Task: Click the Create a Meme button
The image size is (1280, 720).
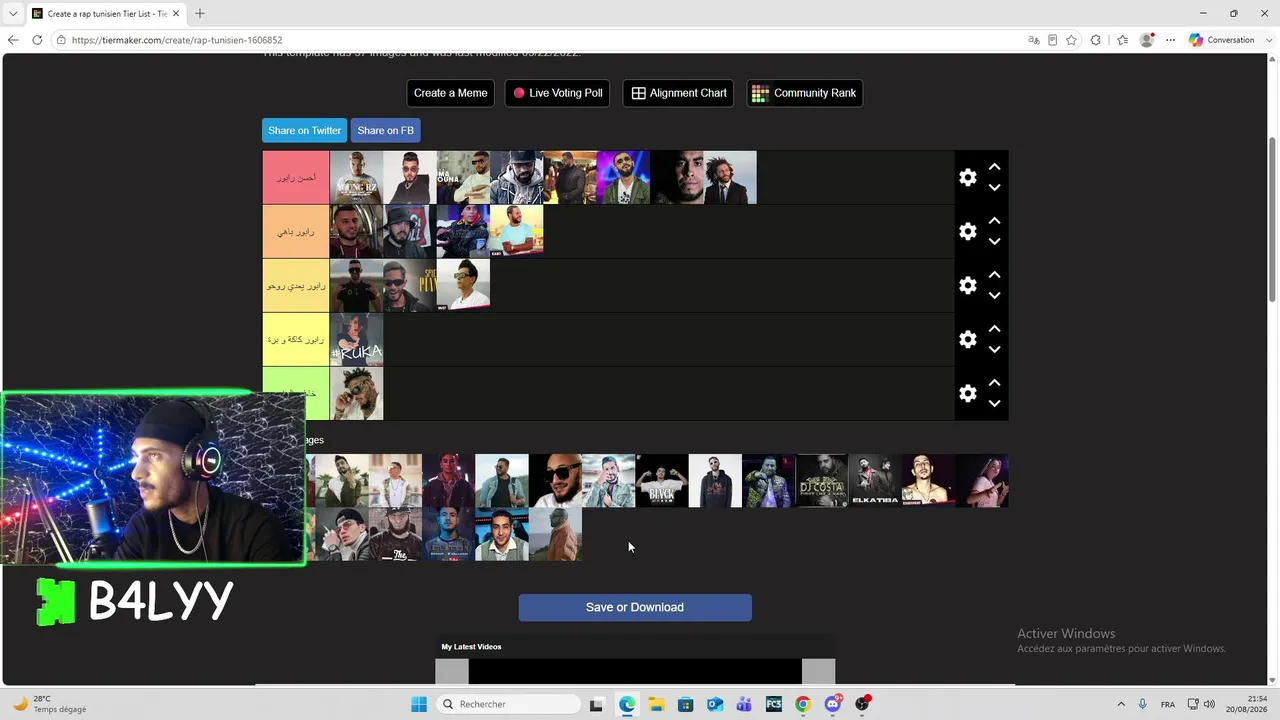Action: tap(451, 93)
